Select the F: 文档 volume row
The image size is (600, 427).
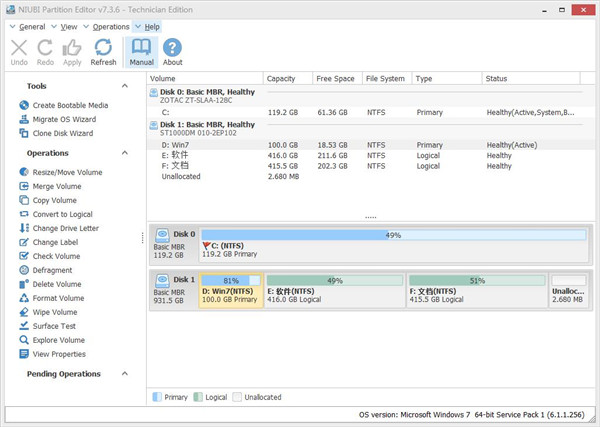pyautogui.click(x=370, y=166)
